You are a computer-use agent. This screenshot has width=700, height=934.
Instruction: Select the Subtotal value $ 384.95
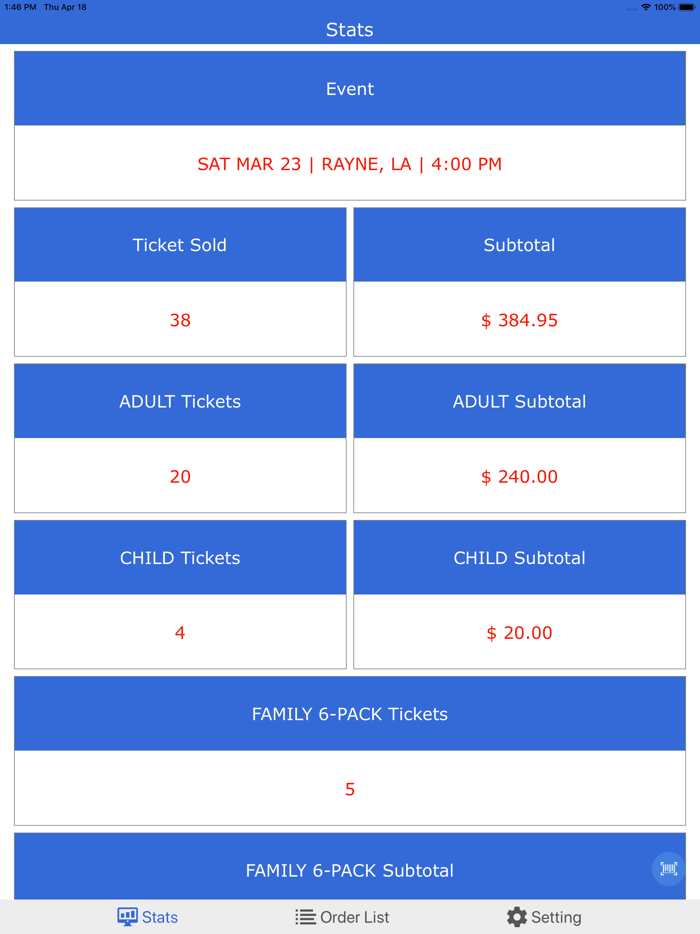[x=519, y=320]
